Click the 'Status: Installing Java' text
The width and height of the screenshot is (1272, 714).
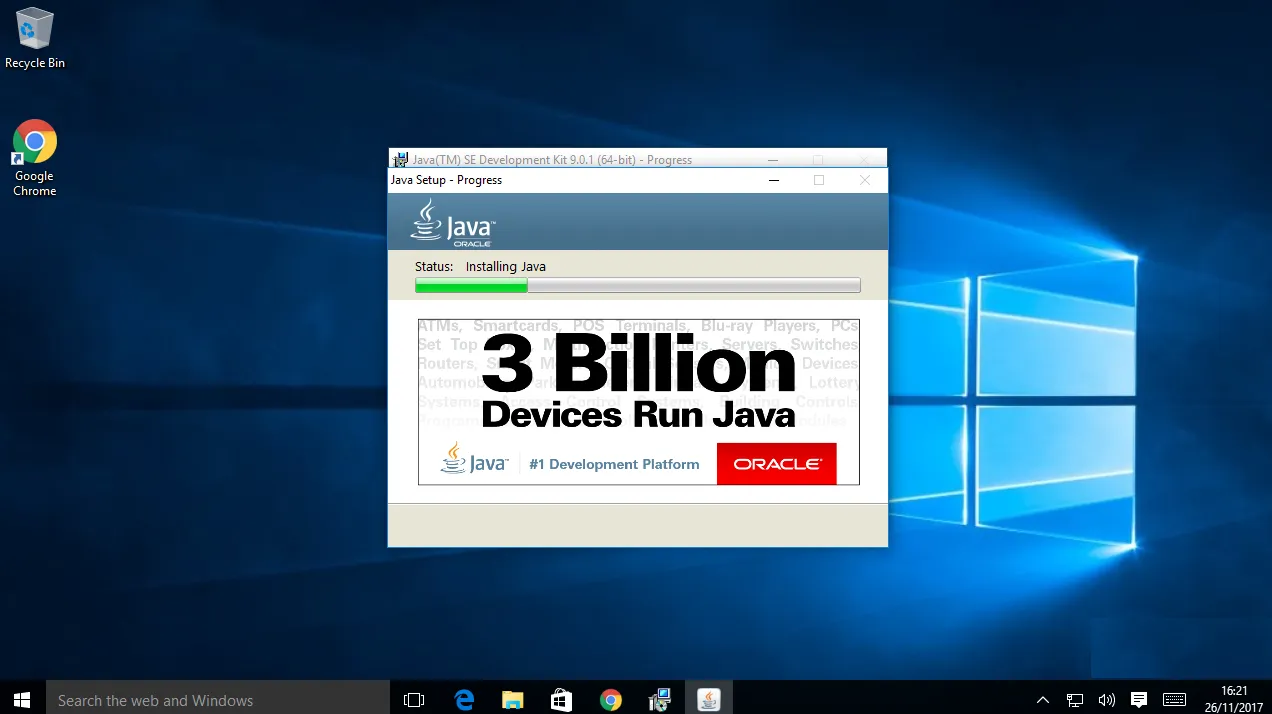click(x=481, y=267)
